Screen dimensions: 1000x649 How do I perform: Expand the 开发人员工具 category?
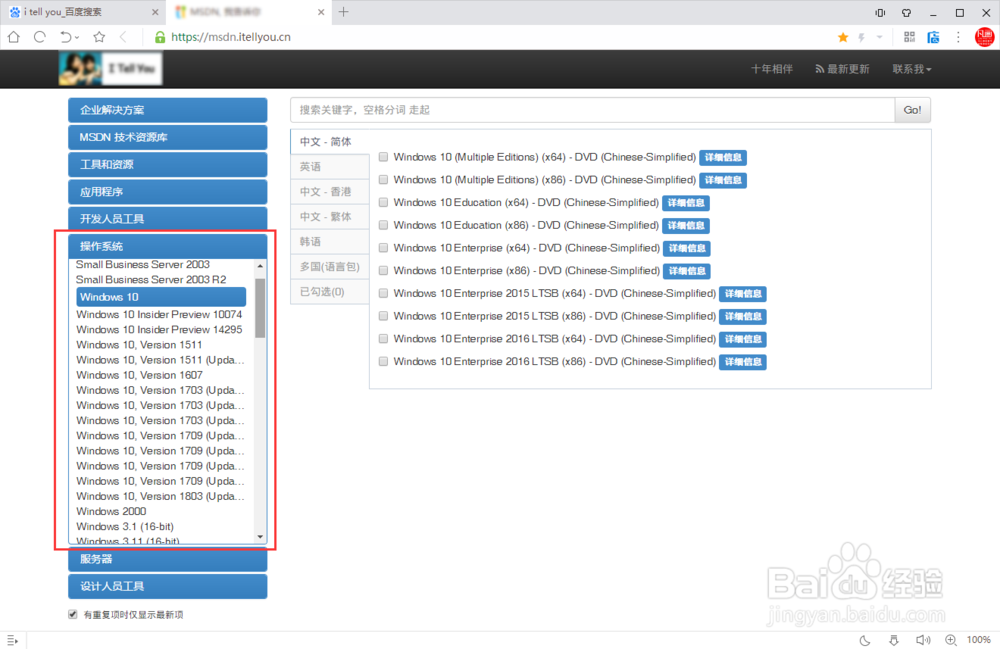tap(168, 219)
